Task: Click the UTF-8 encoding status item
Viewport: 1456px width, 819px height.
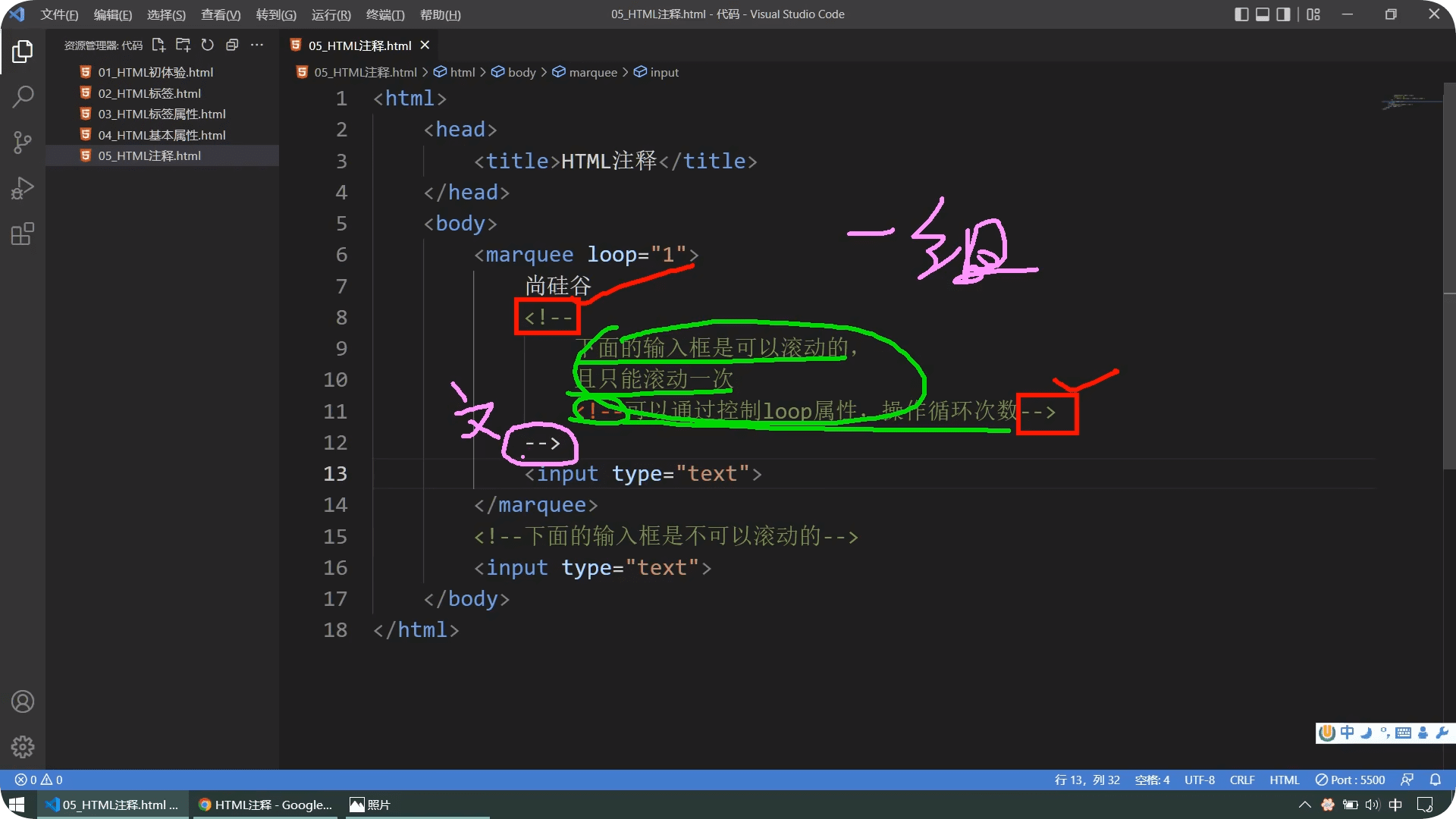Action: click(x=1199, y=780)
